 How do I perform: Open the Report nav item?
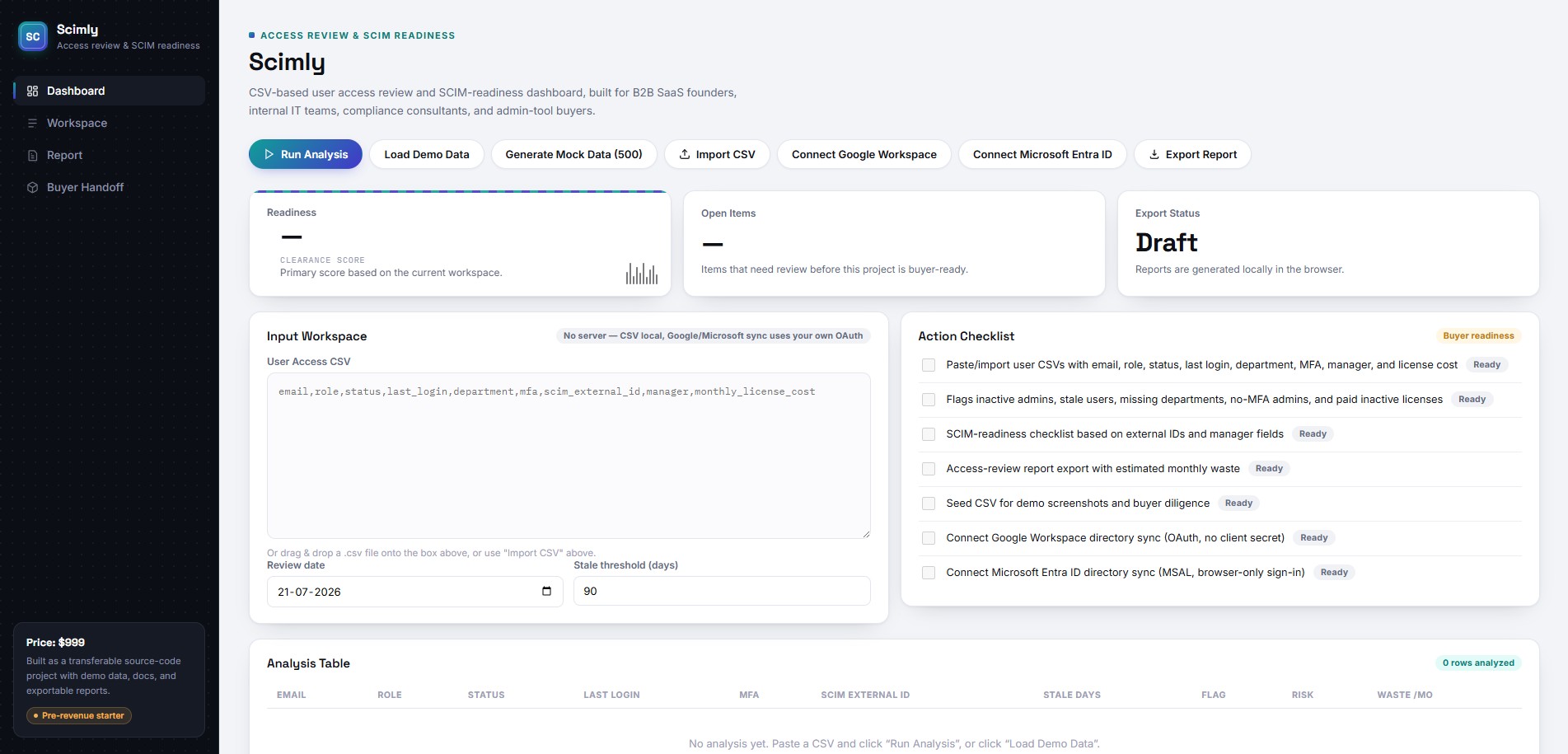coord(110,155)
